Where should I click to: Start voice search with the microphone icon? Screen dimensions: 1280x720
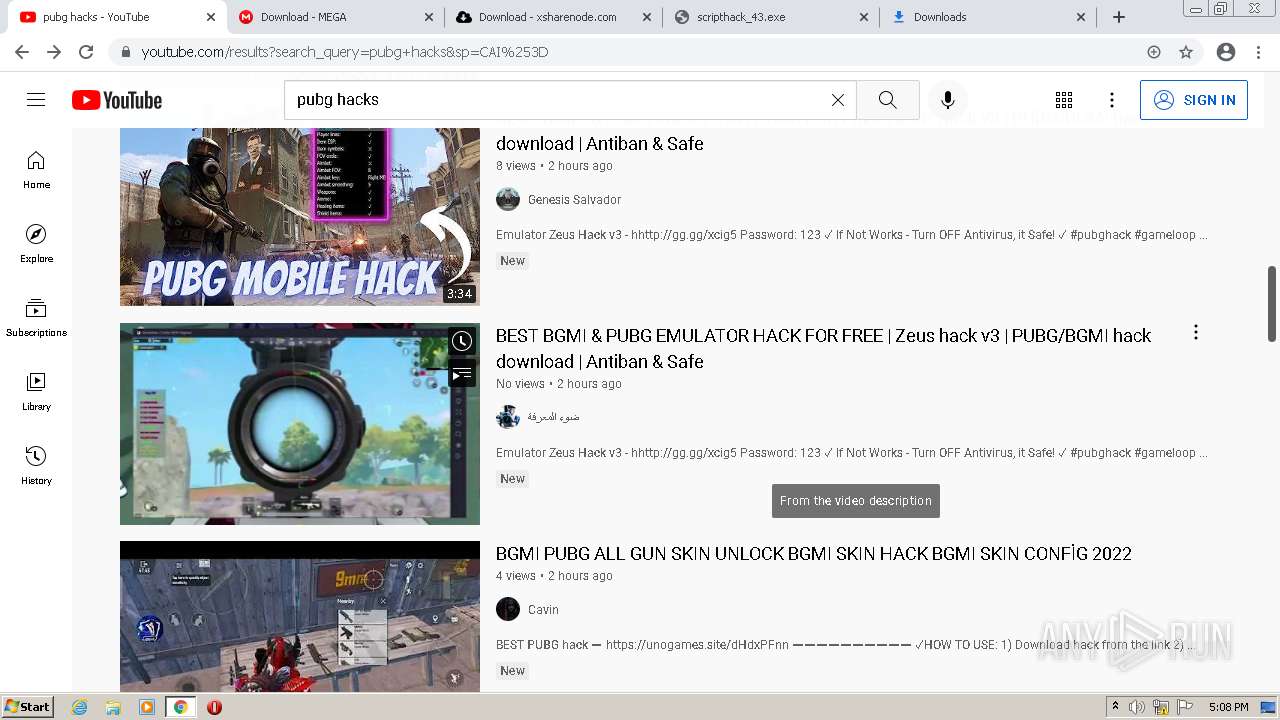click(x=948, y=100)
